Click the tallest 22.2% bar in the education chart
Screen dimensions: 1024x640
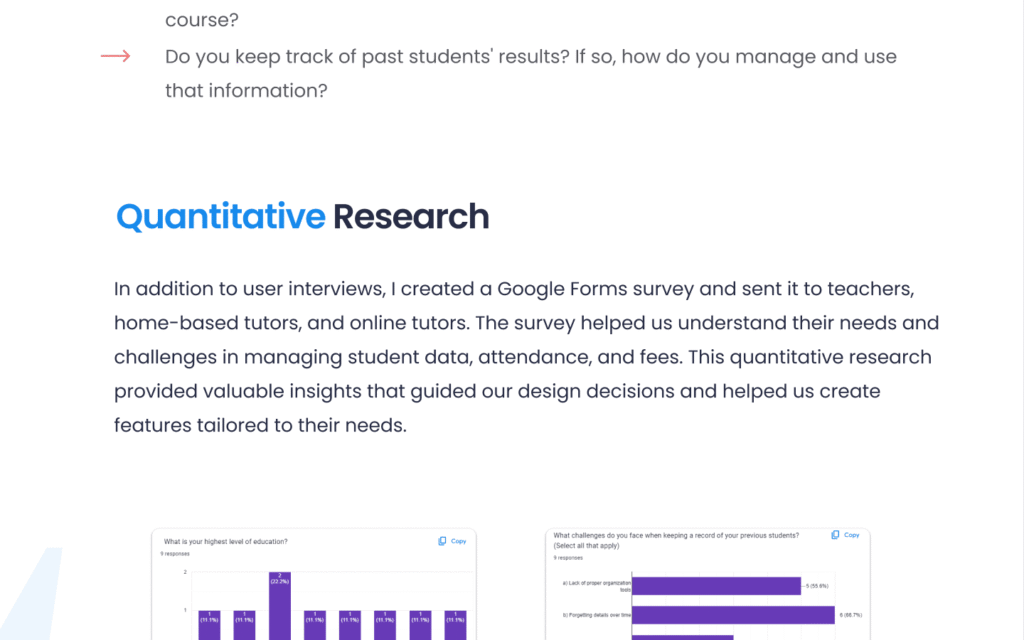(280, 605)
